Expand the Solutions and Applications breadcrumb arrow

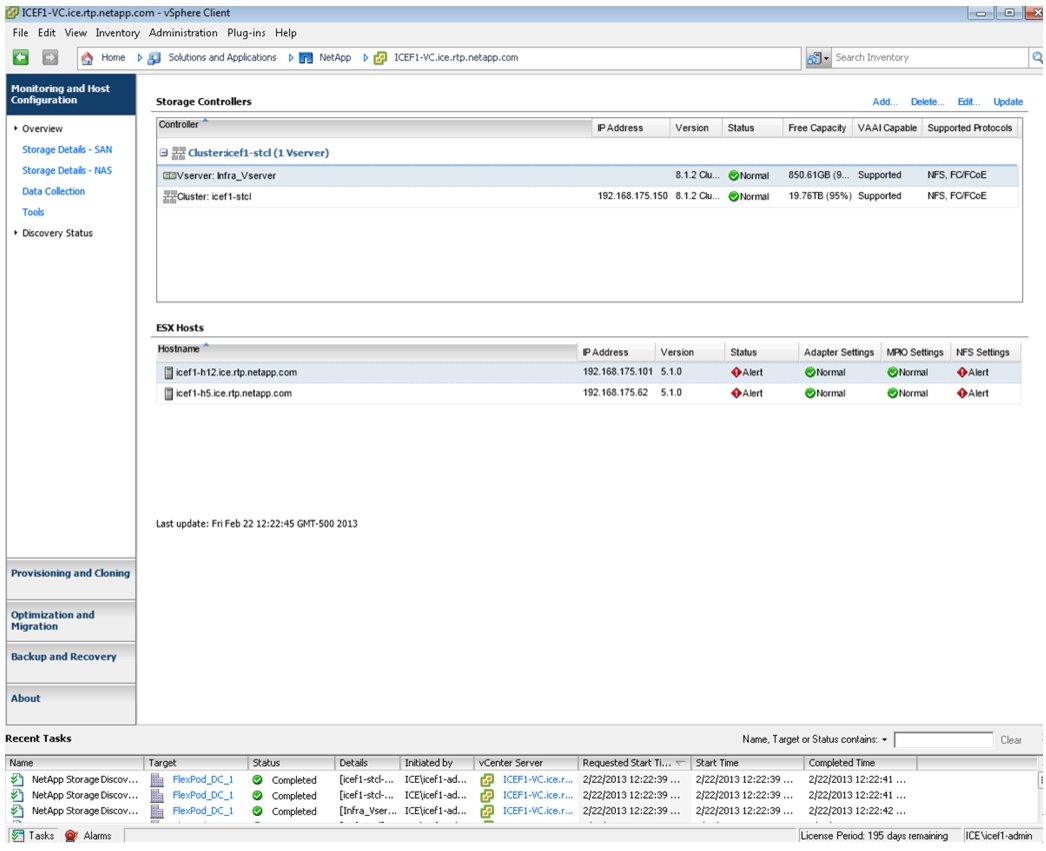[x=291, y=58]
